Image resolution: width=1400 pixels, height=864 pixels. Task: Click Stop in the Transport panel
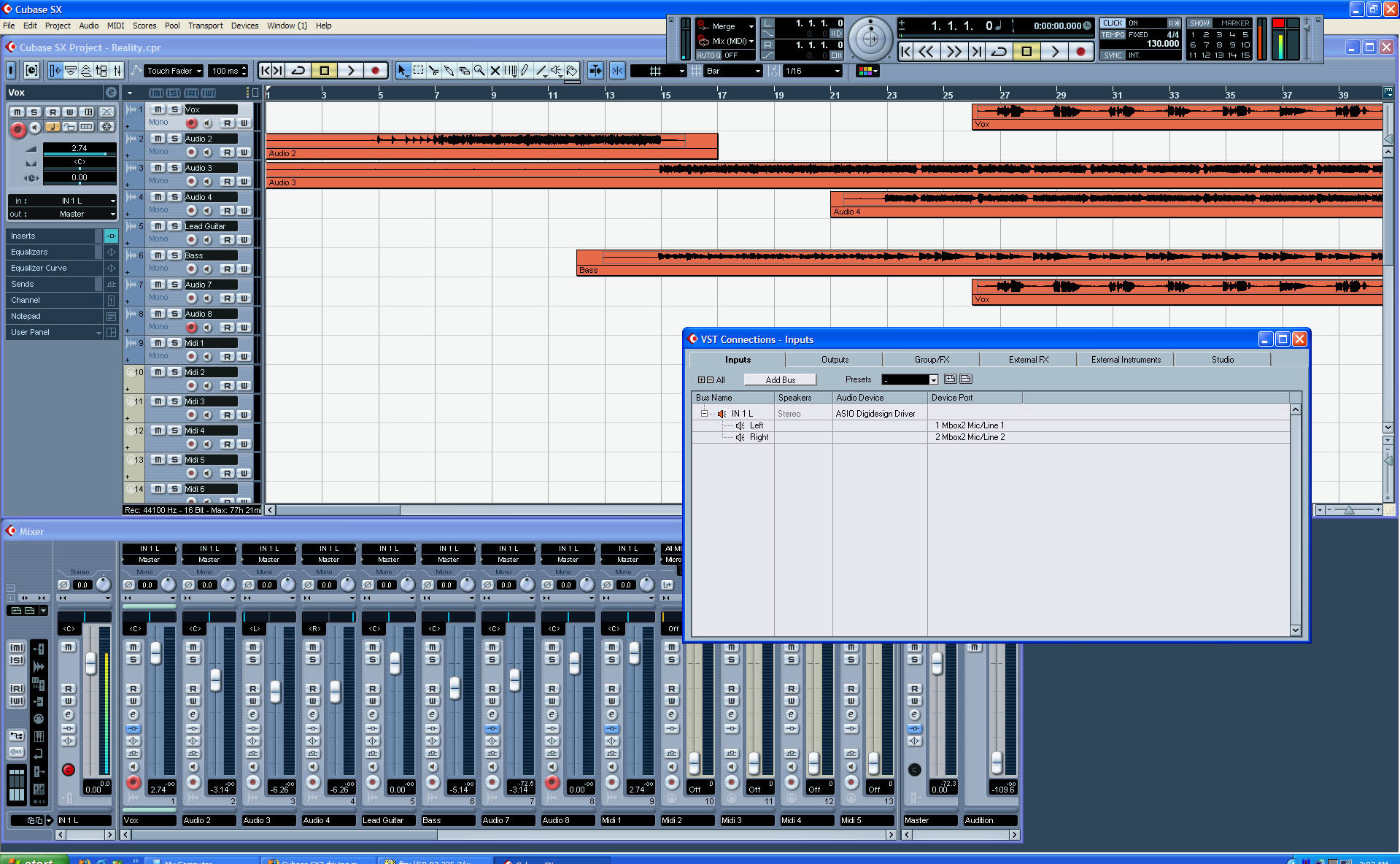(1026, 51)
